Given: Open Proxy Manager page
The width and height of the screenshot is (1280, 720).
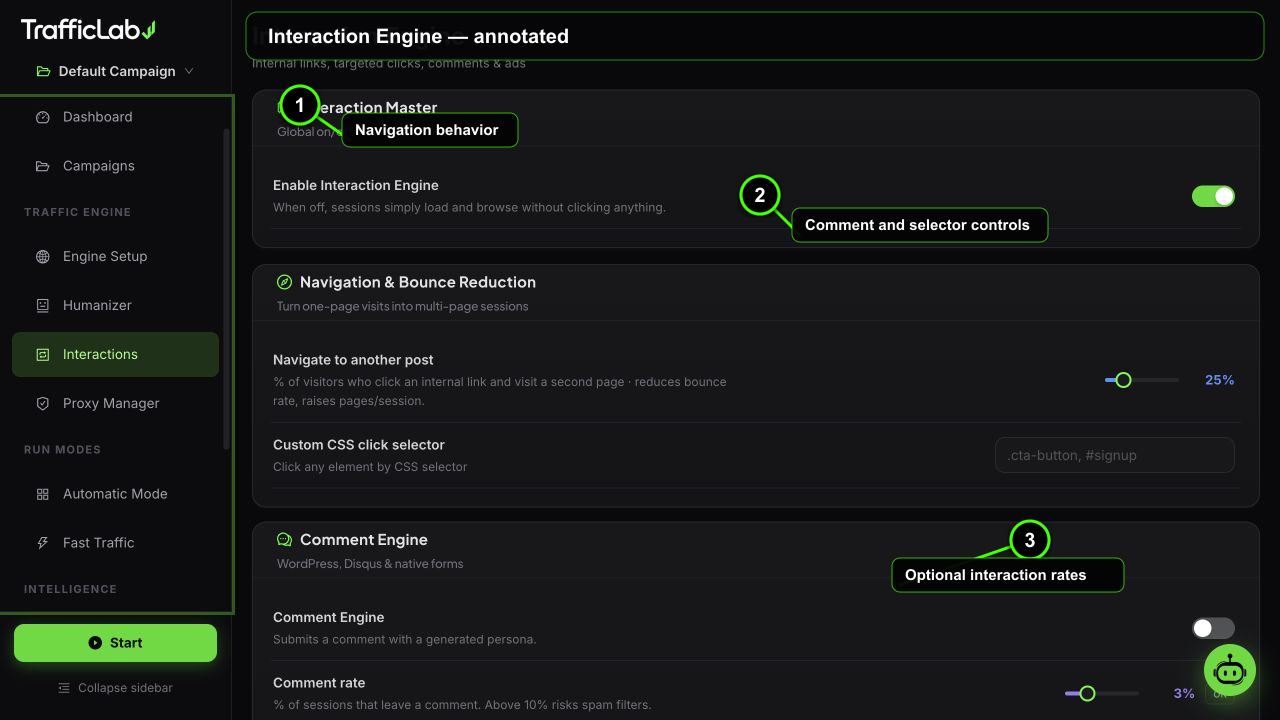Looking at the screenshot, I should click(115, 403).
